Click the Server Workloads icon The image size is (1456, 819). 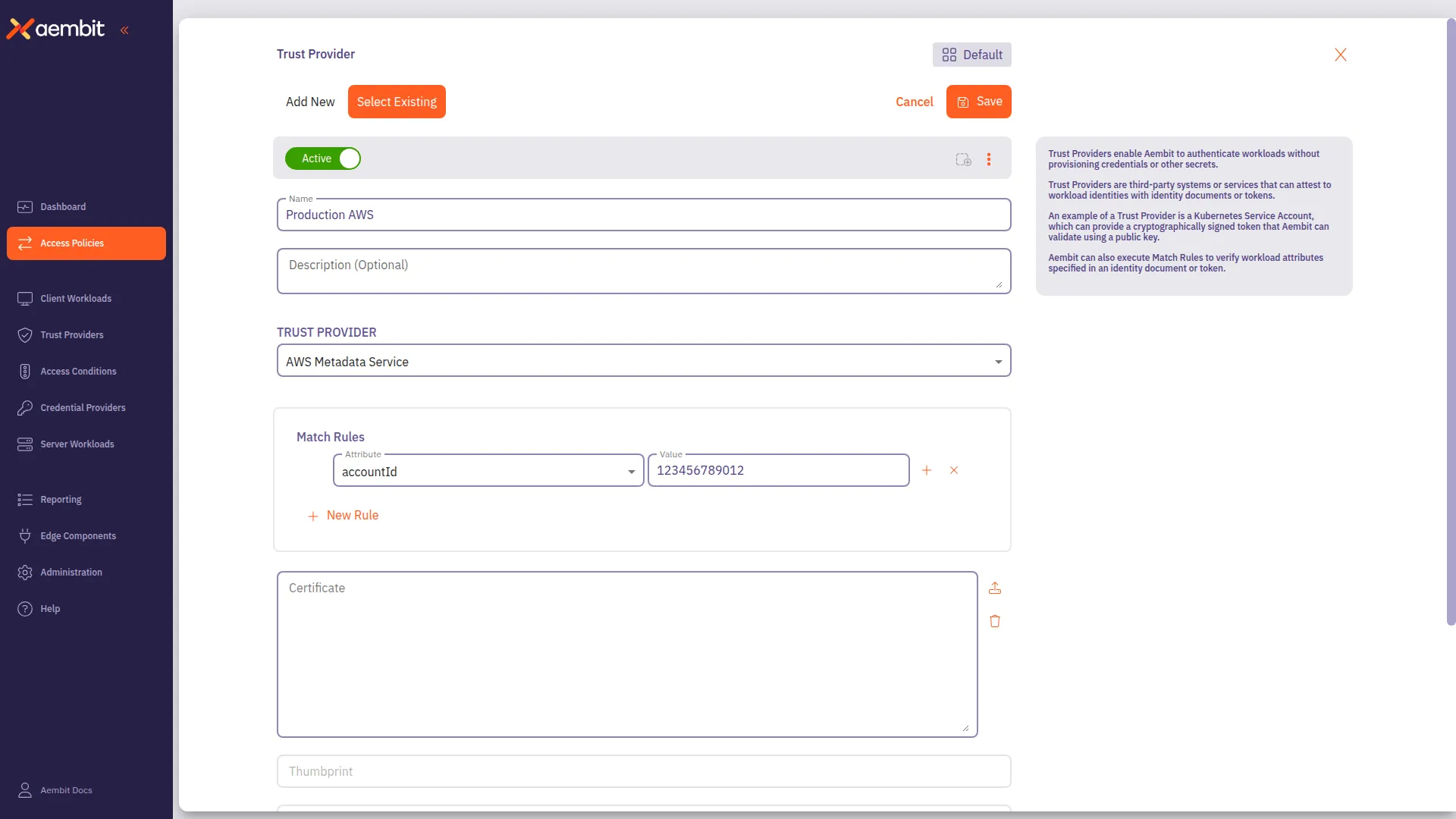click(25, 444)
